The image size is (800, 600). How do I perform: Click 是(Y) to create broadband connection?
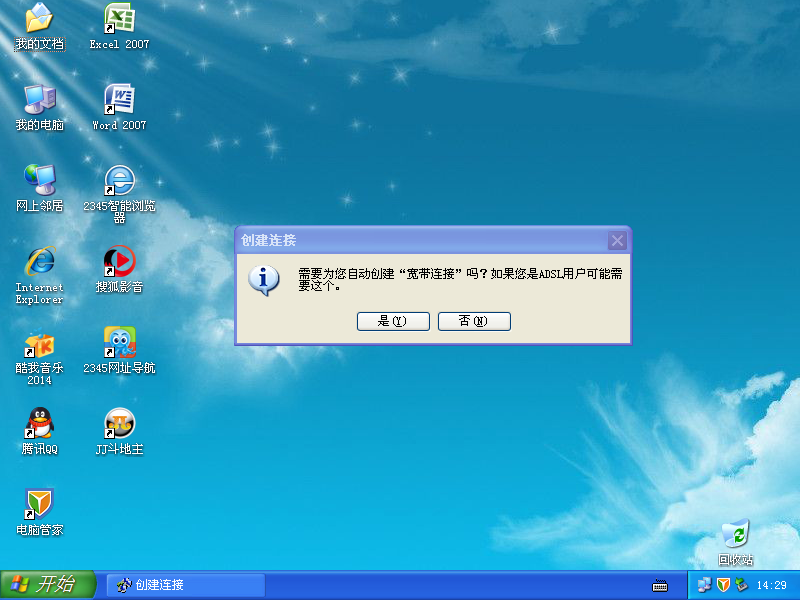tap(393, 321)
